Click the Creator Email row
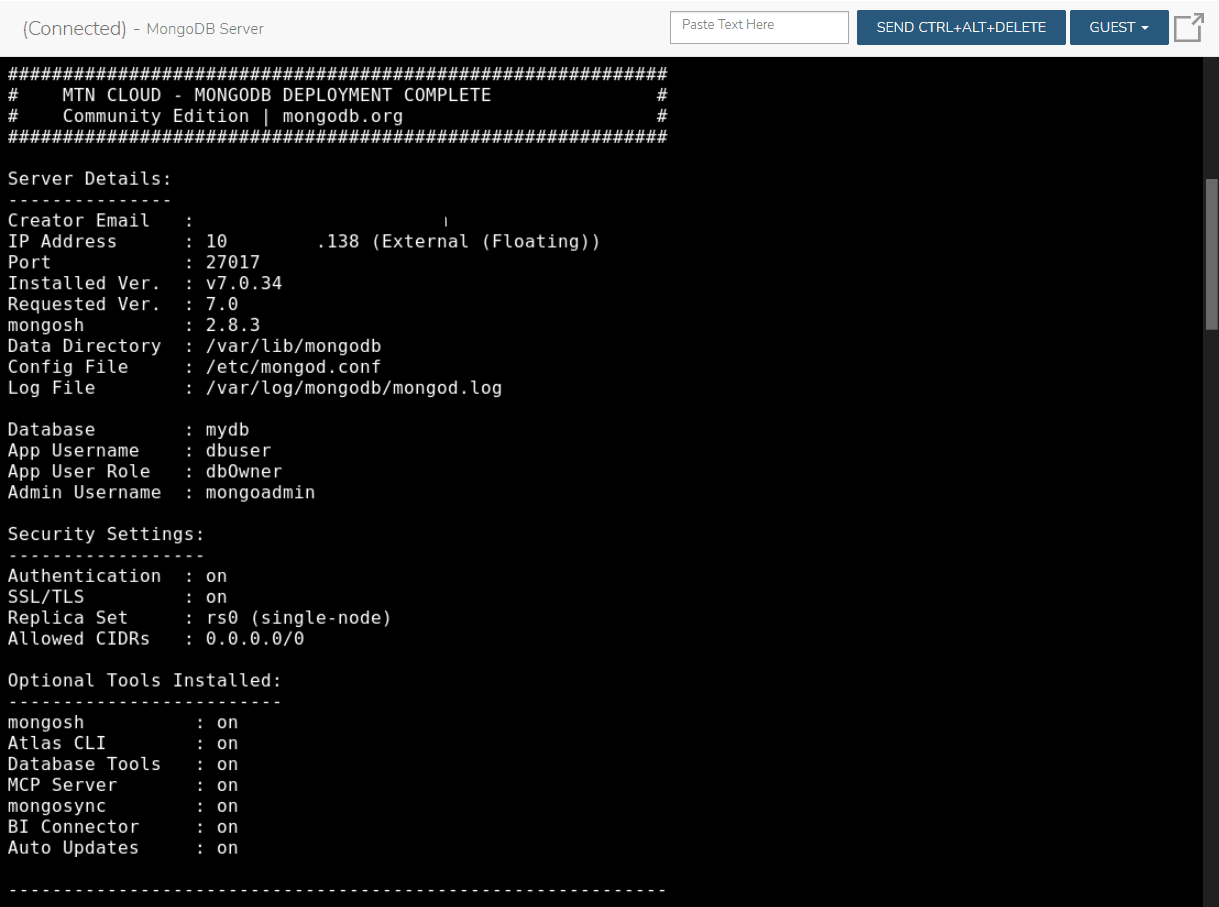This screenshot has width=1219, height=907. [228, 221]
